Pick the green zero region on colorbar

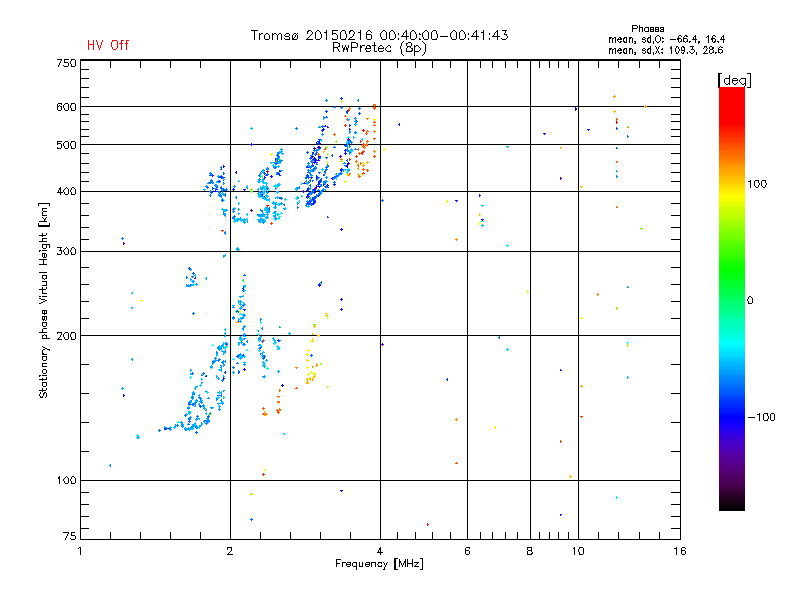click(x=731, y=299)
